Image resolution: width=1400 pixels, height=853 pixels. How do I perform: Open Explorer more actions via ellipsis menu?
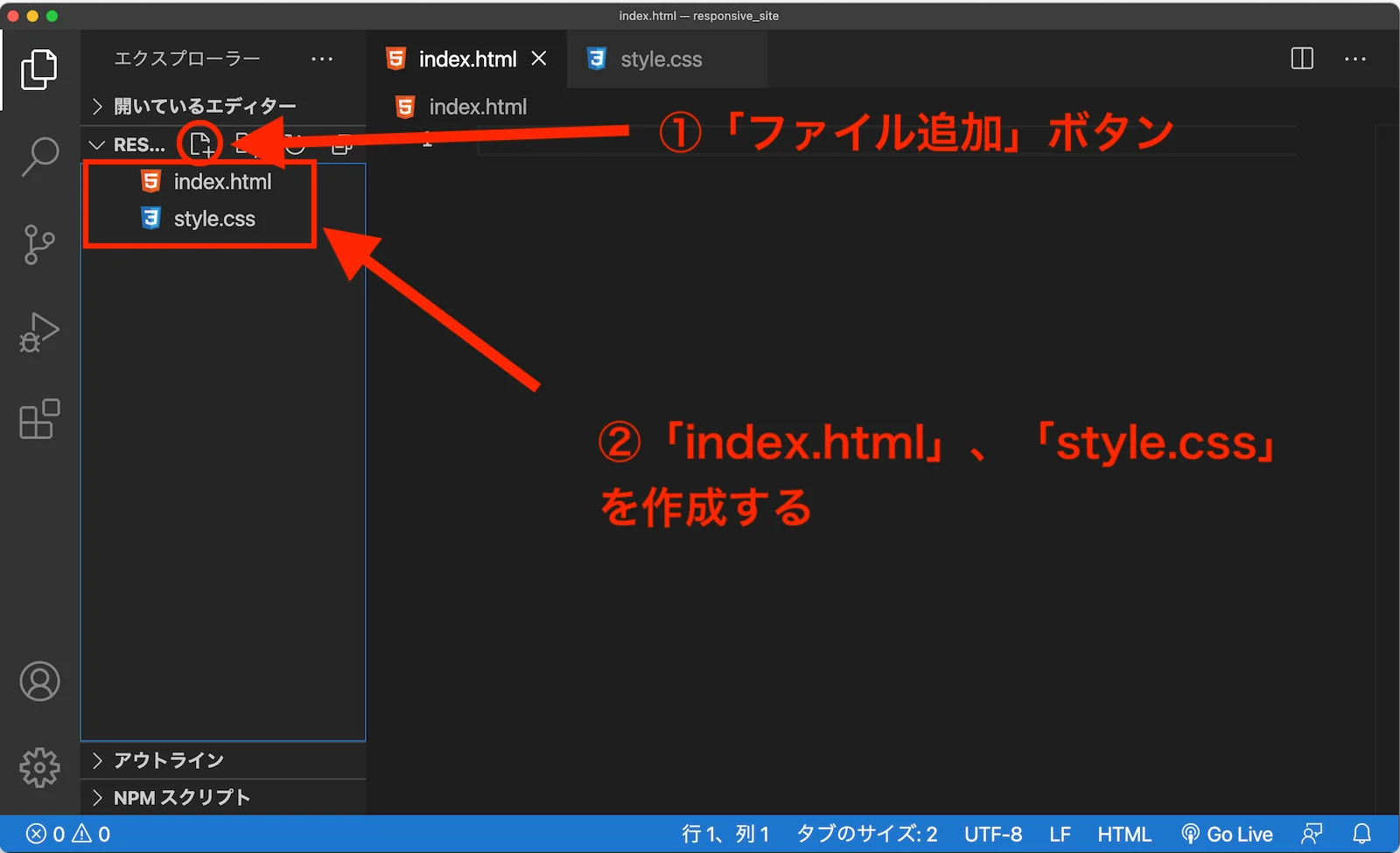(x=322, y=58)
